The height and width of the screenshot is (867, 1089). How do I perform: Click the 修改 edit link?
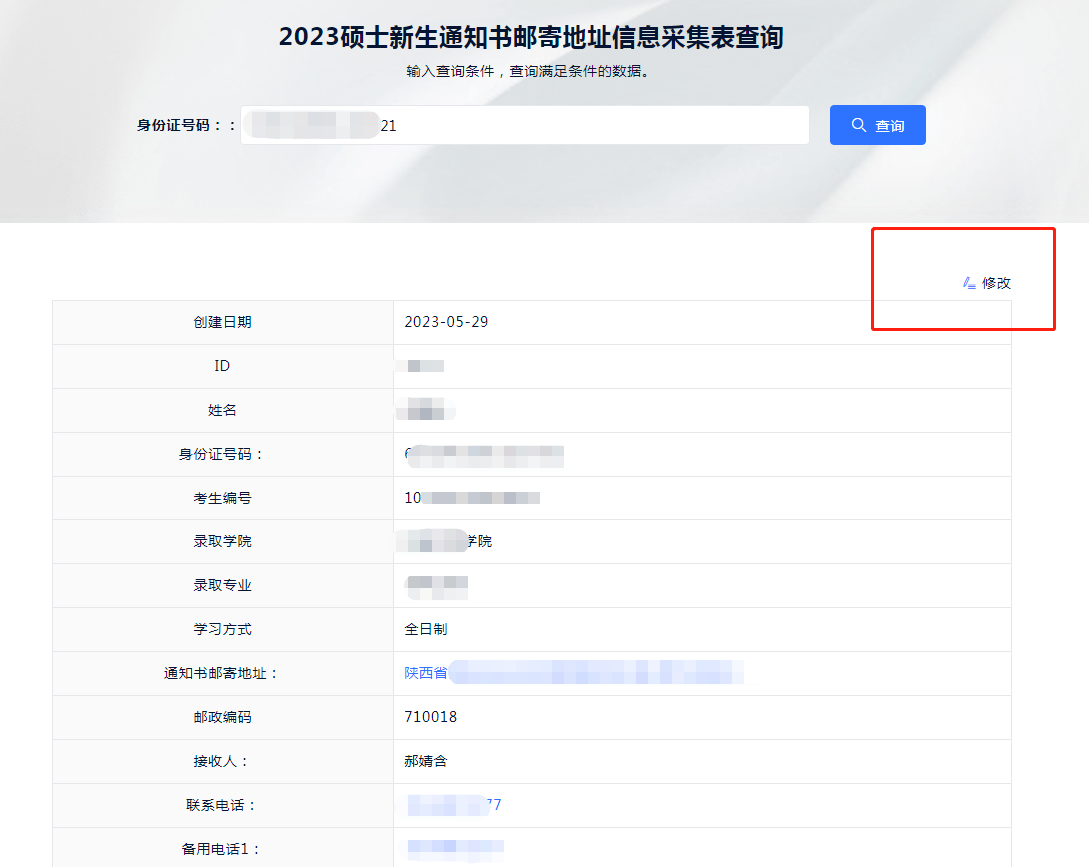coord(987,283)
